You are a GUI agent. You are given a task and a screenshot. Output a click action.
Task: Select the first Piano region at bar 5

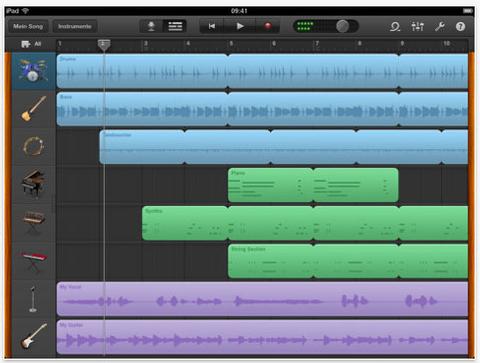pyautogui.click(x=271, y=185)
